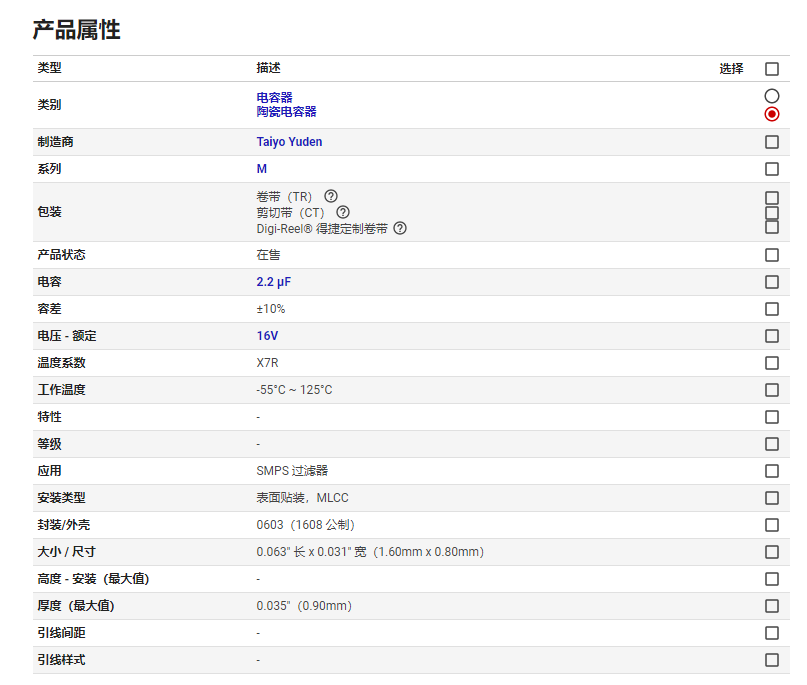The width and height of the screenshot is (807, 685).
Task: Open the Taiyo Yuden manufacturer link
Action: coord(289,142)
